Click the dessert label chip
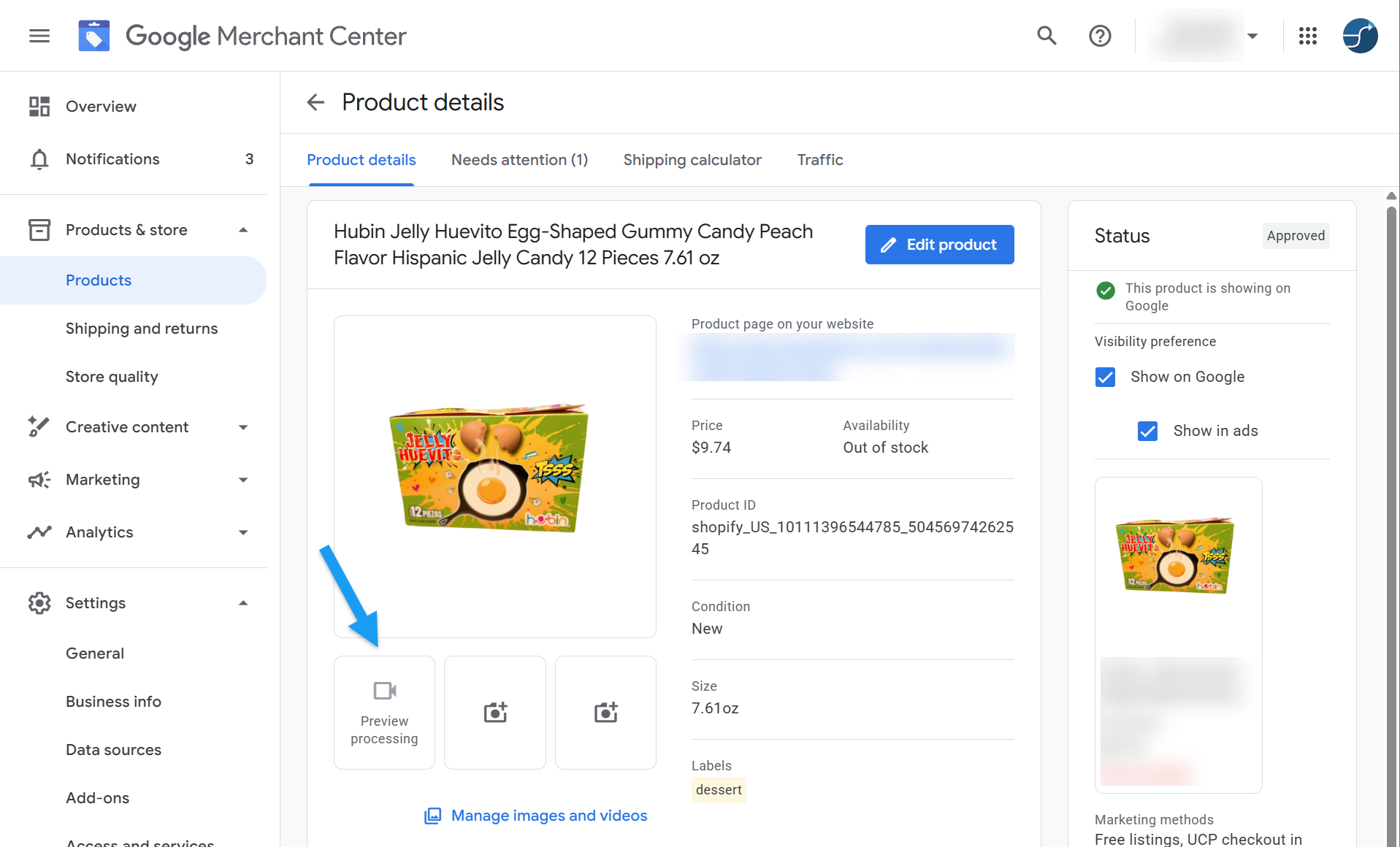Screen dimensions: 1400x847 click(719, 790)
